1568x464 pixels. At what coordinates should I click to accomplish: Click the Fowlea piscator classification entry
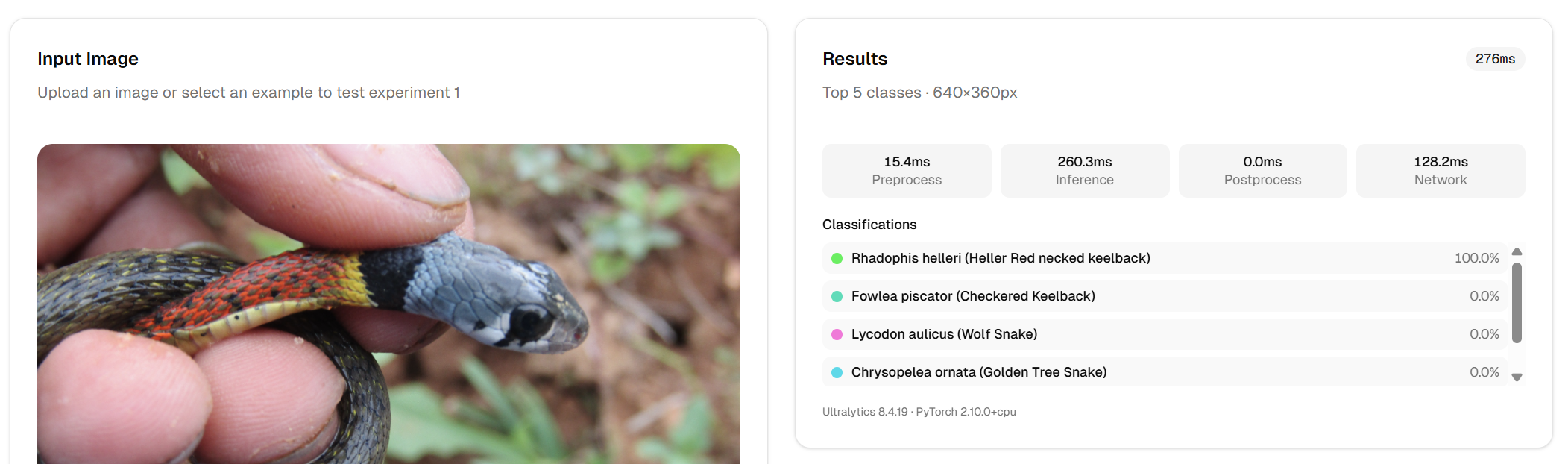tap(1118, 296)
